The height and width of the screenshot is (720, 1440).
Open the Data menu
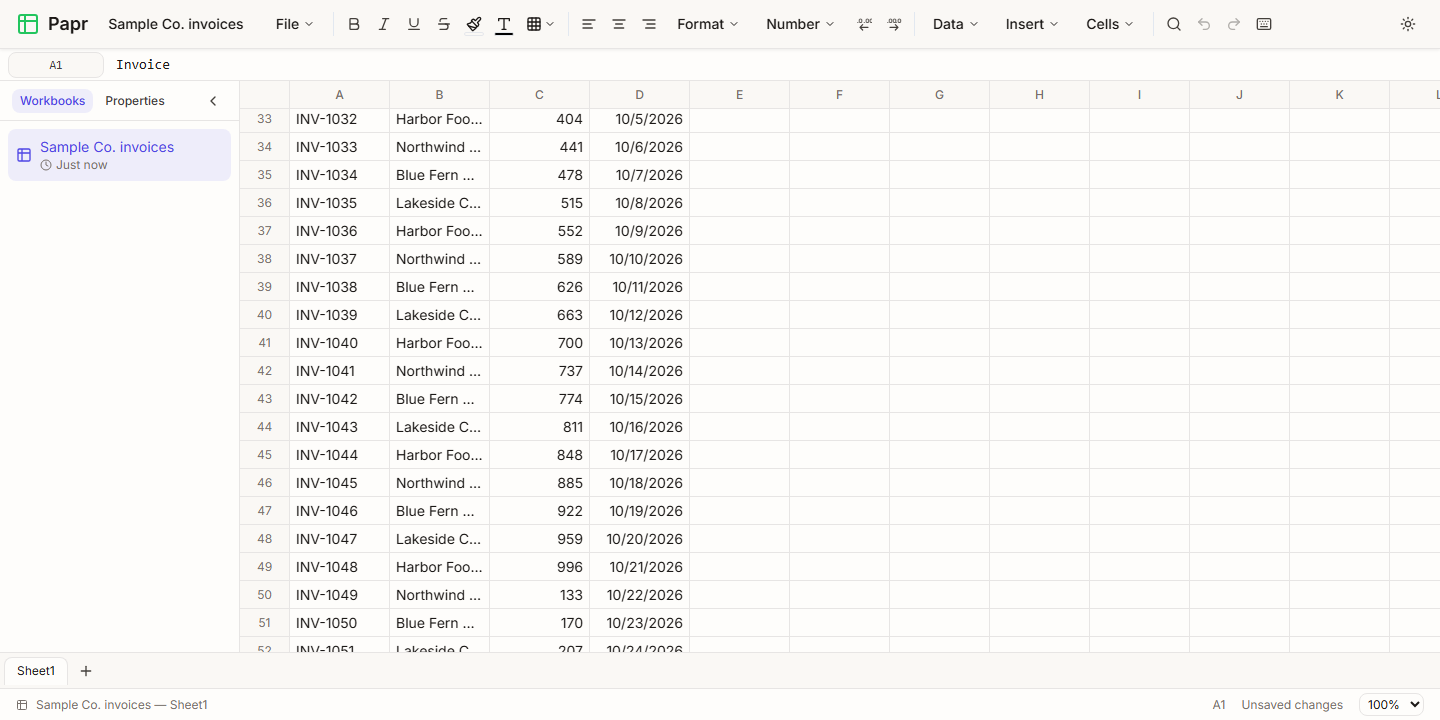[x=956, y=24]
